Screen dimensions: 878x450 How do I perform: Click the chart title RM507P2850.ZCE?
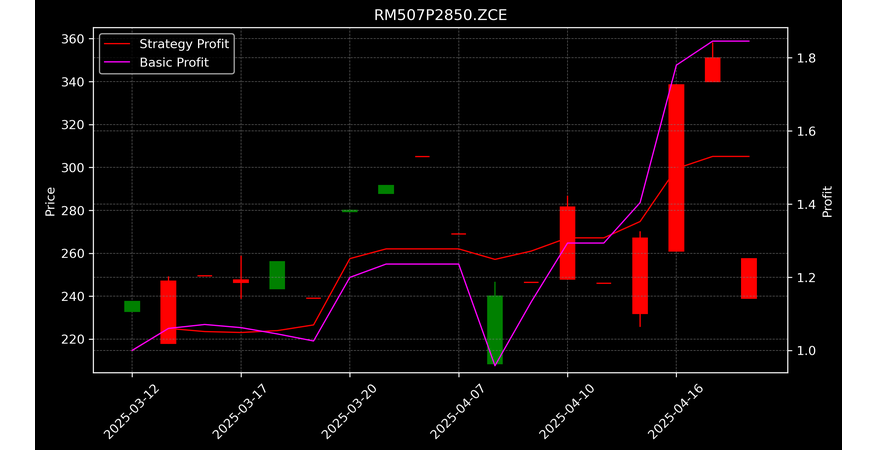tap(440, 15)
